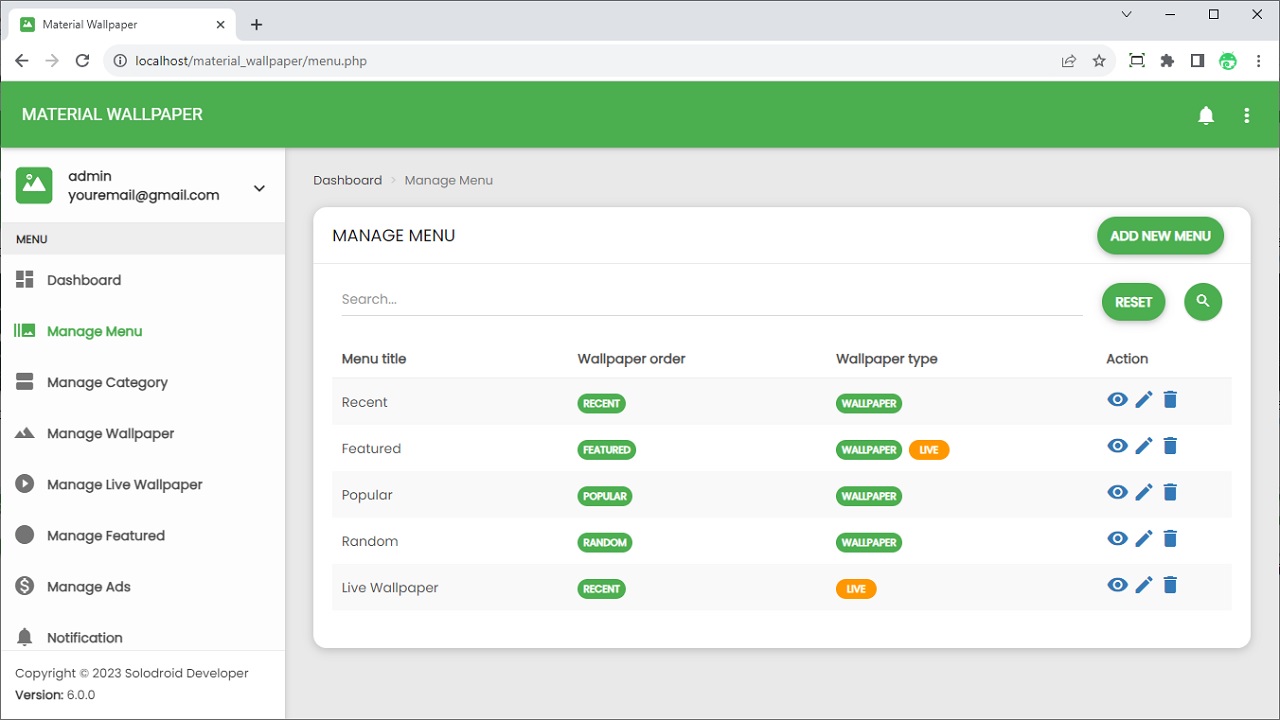Click the browser address bar URL
Image resolution: width=1280 pixels, height=720 pixels.
251,61
